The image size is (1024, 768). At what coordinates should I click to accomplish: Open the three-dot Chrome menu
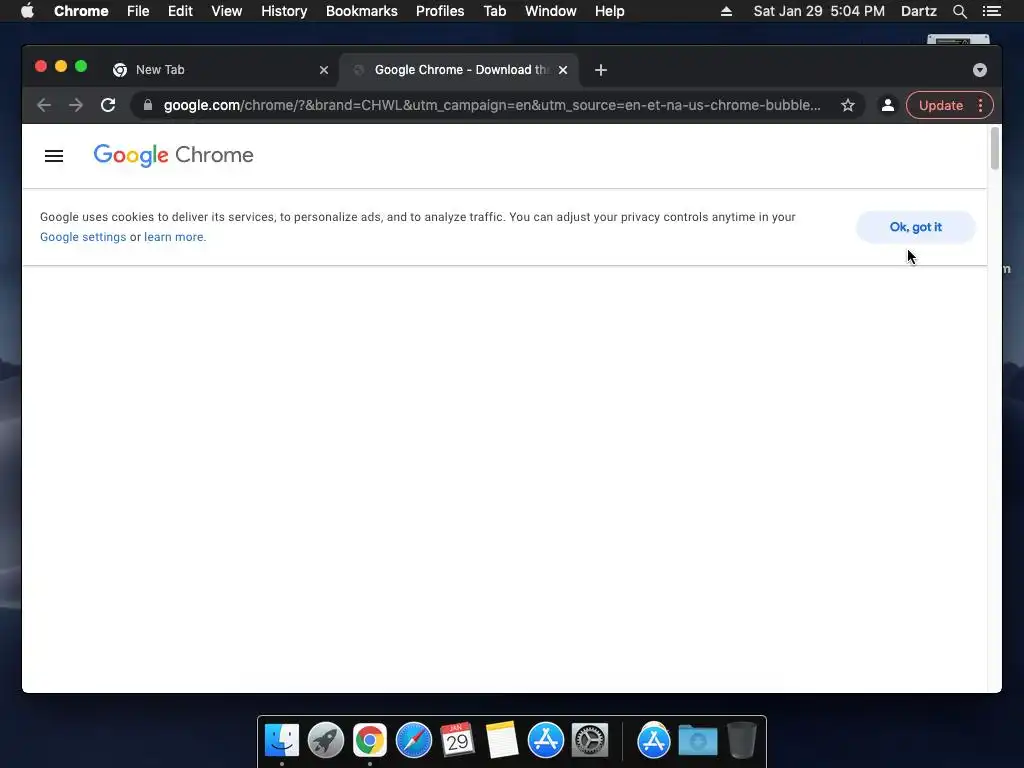tap(980, 105)
